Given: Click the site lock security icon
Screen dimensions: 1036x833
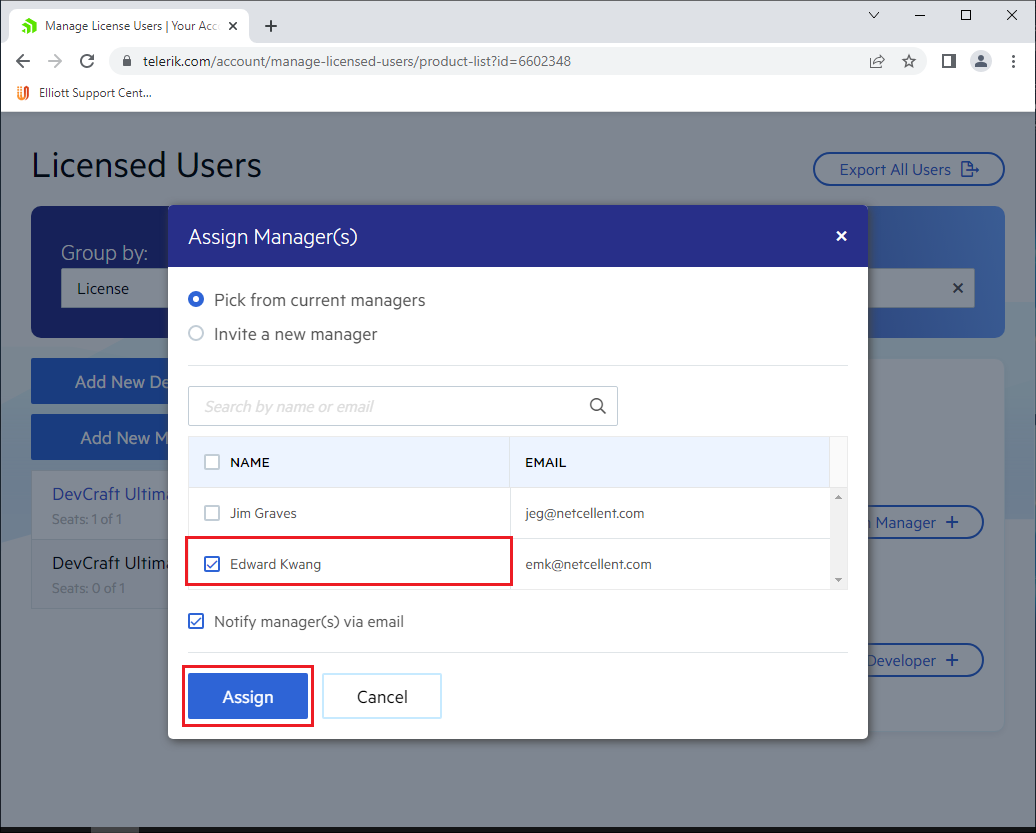Looking at the screenshot, I should 127,61.
